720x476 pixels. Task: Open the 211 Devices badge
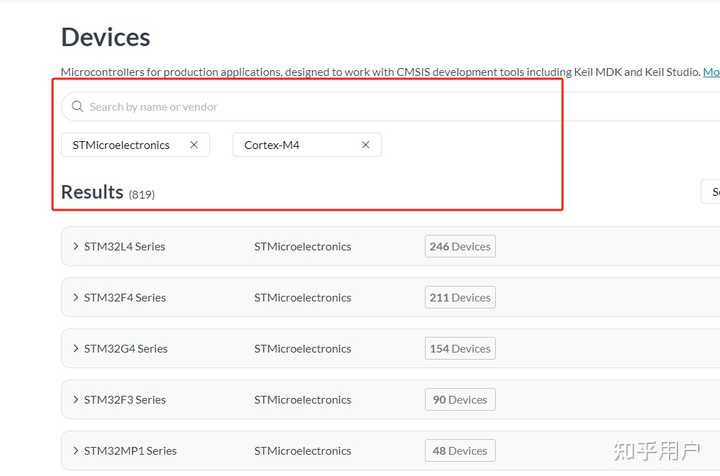460,297
